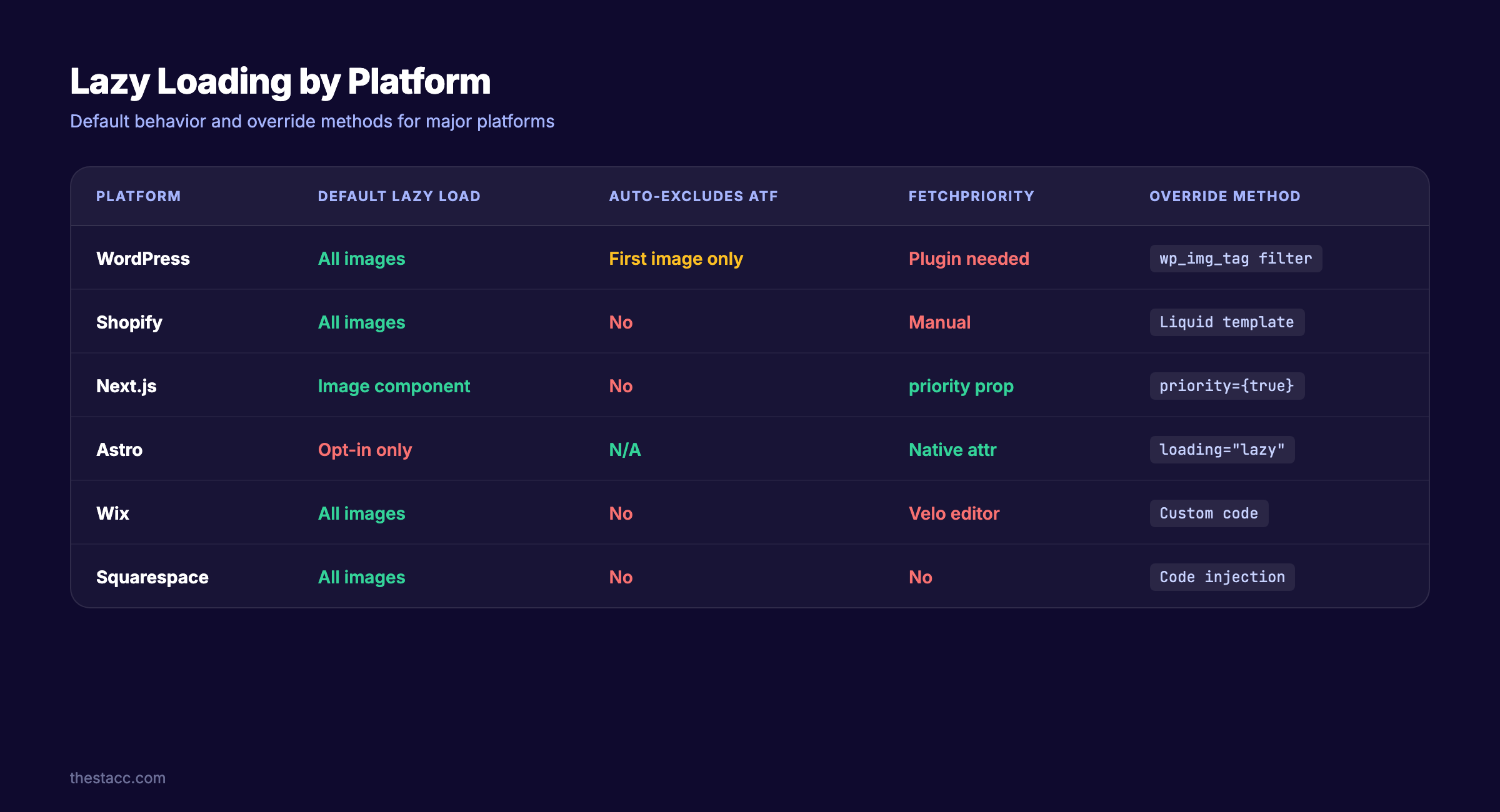
Task: Select the WordPress row label
Action: coord(143,258)
